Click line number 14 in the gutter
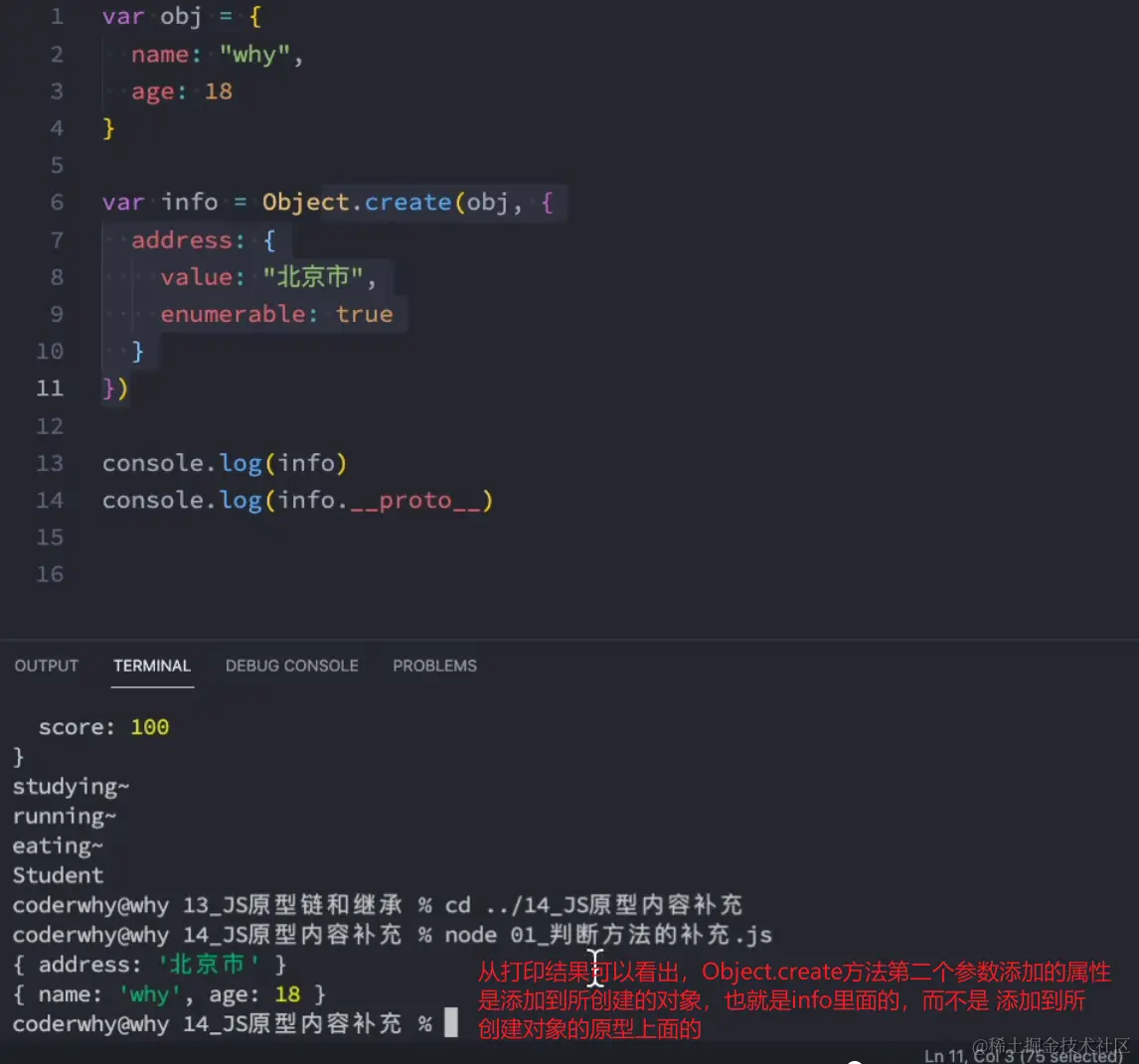Screen dimensions: 1139x1064 pos(50,500)
